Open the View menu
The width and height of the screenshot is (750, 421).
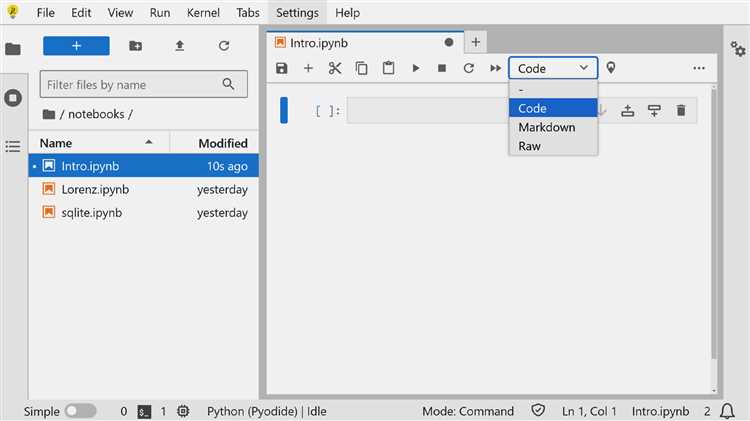coord(120,13)
